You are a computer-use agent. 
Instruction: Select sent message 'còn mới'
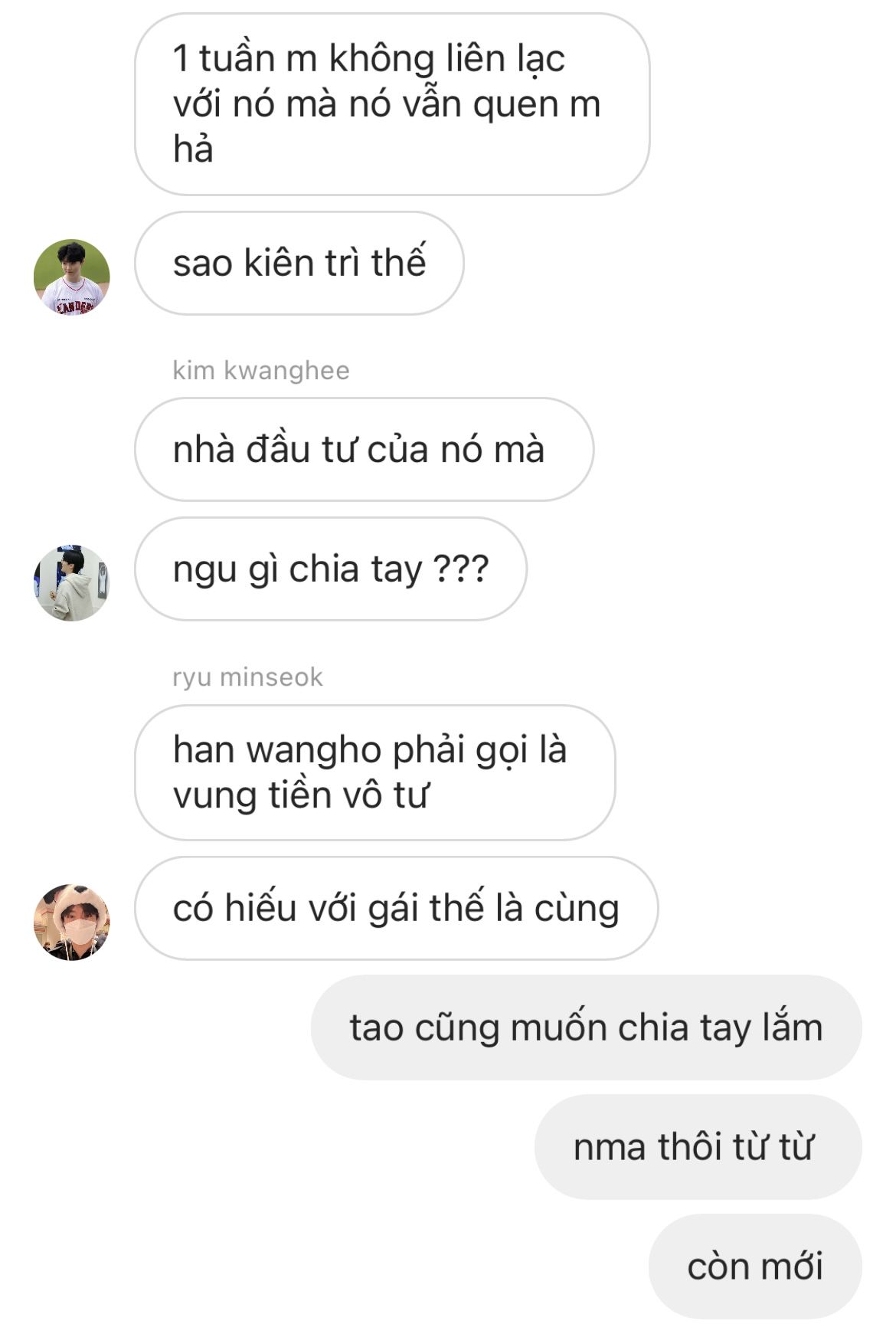coord(755,1266)
